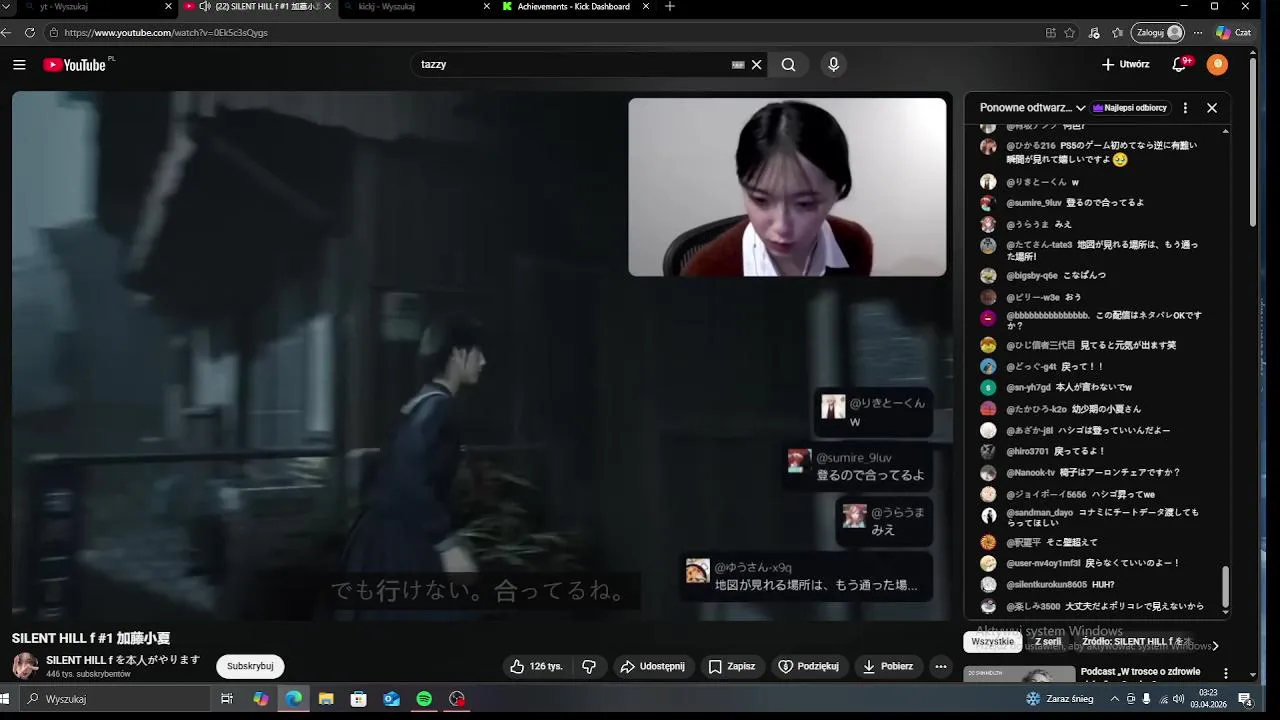1280x720 pixels.
Task: Open Task View on the taskbar
Action: click(227, 699)
